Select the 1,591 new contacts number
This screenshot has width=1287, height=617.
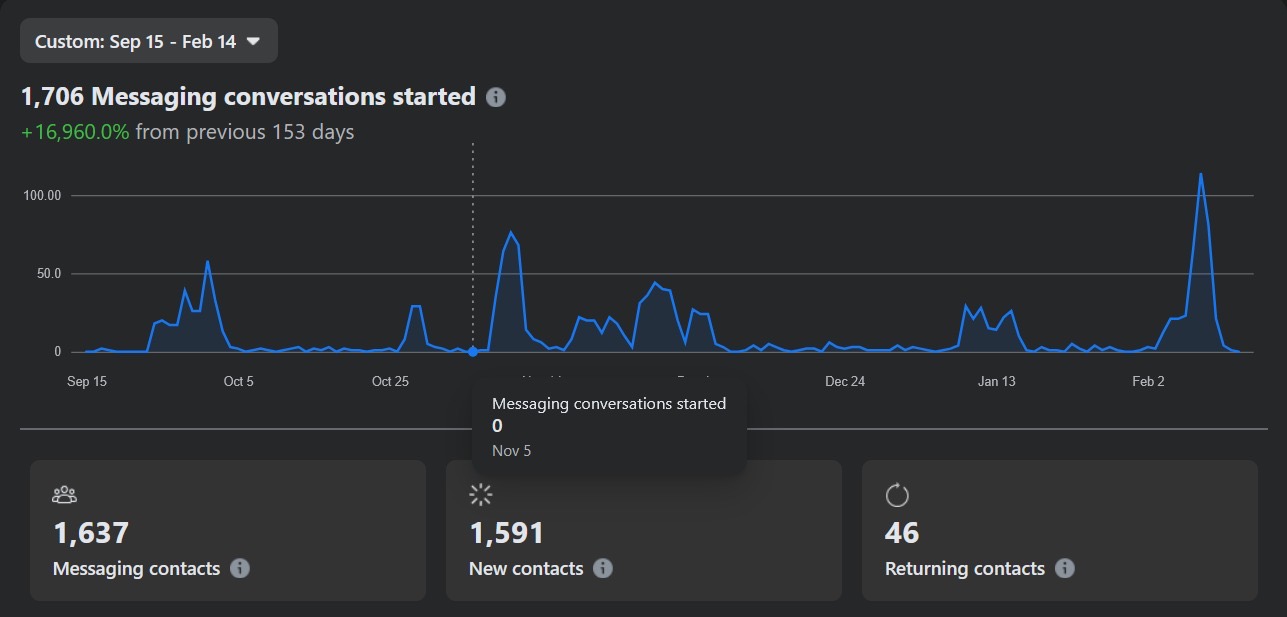click(506, 533)
